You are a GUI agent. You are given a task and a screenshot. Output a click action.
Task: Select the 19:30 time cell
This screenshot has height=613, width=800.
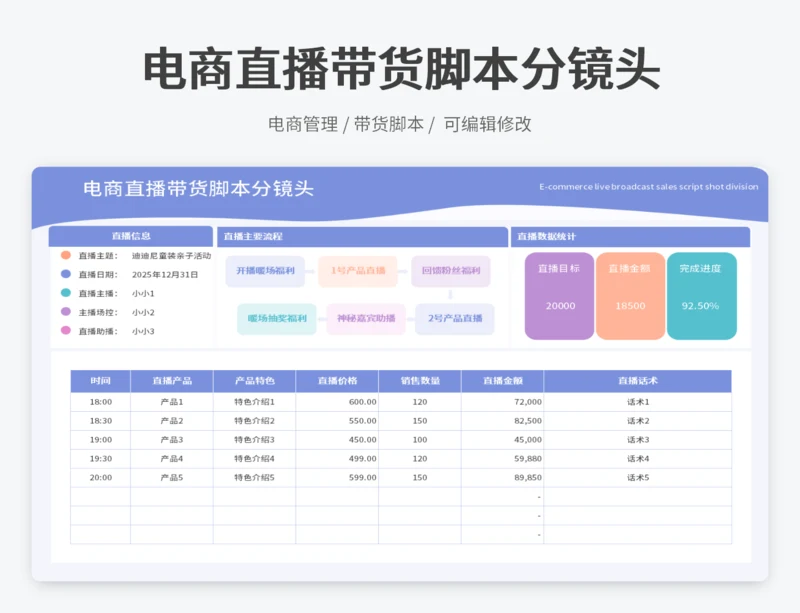tap(101, 459)
